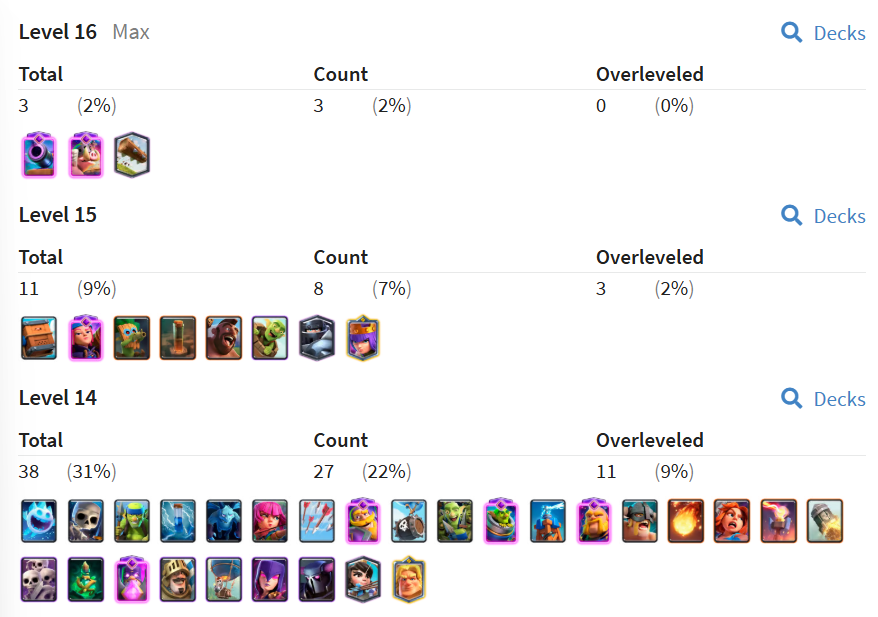Choose the Fireball spell card
878x617 pixels.
685,521
